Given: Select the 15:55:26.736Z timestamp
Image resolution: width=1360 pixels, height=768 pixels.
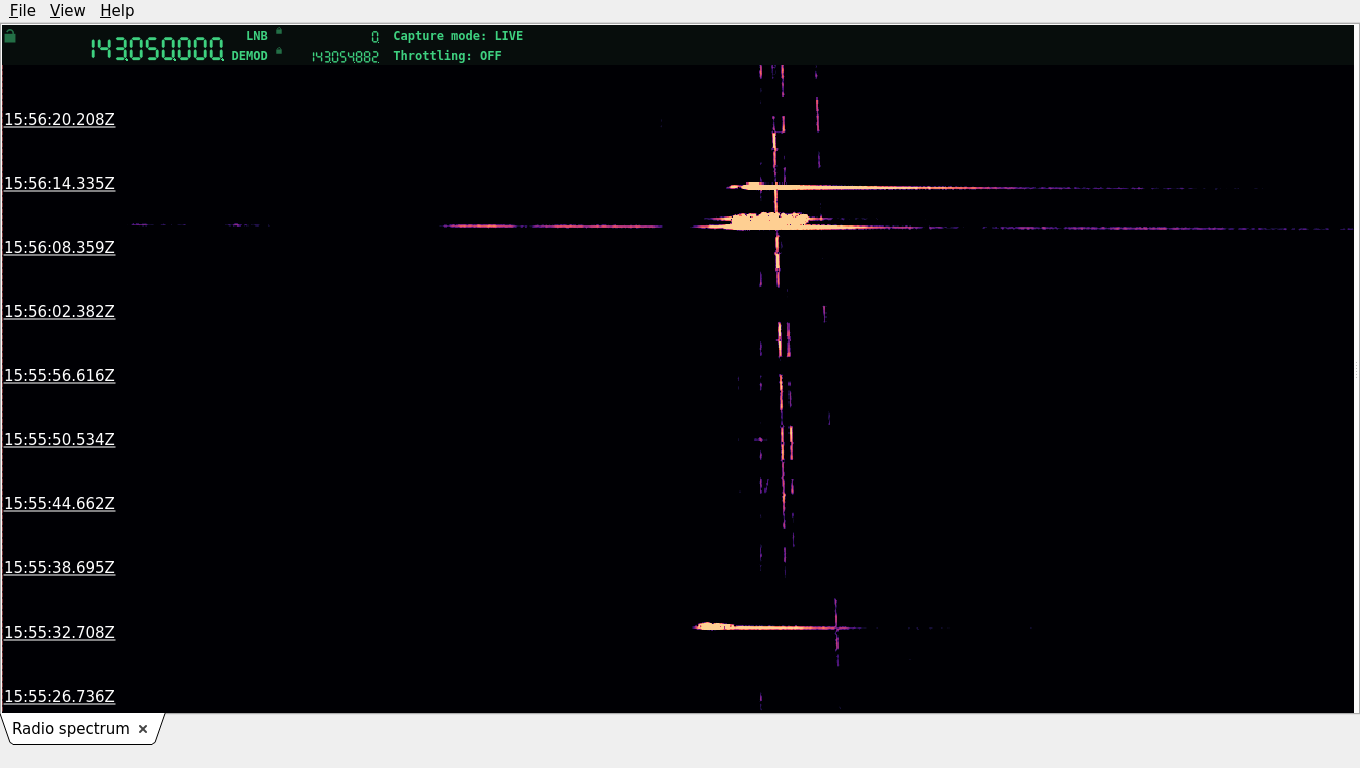Looking at the screenshot, I should (59, 697).
